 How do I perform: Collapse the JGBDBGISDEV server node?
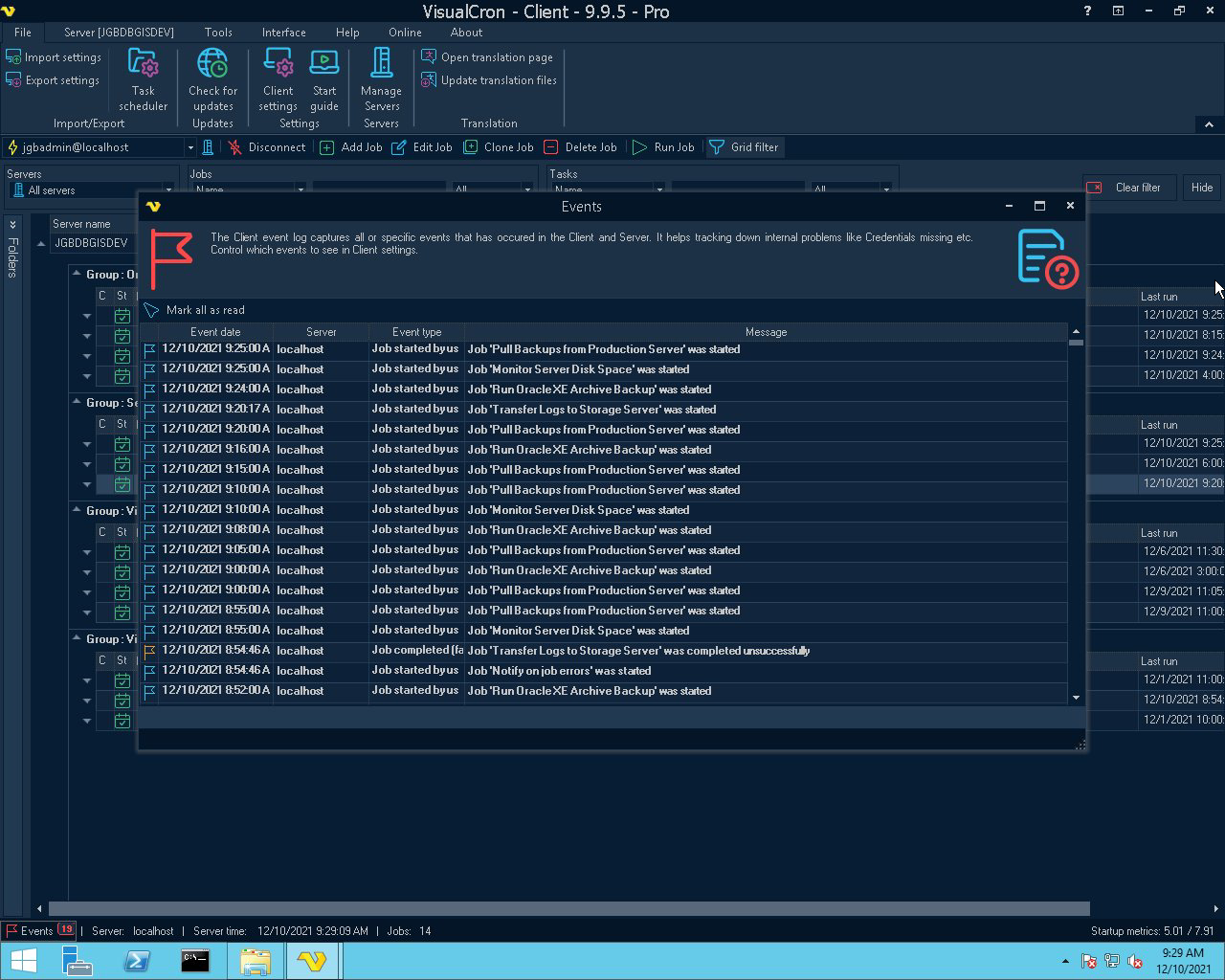(41, 243)
